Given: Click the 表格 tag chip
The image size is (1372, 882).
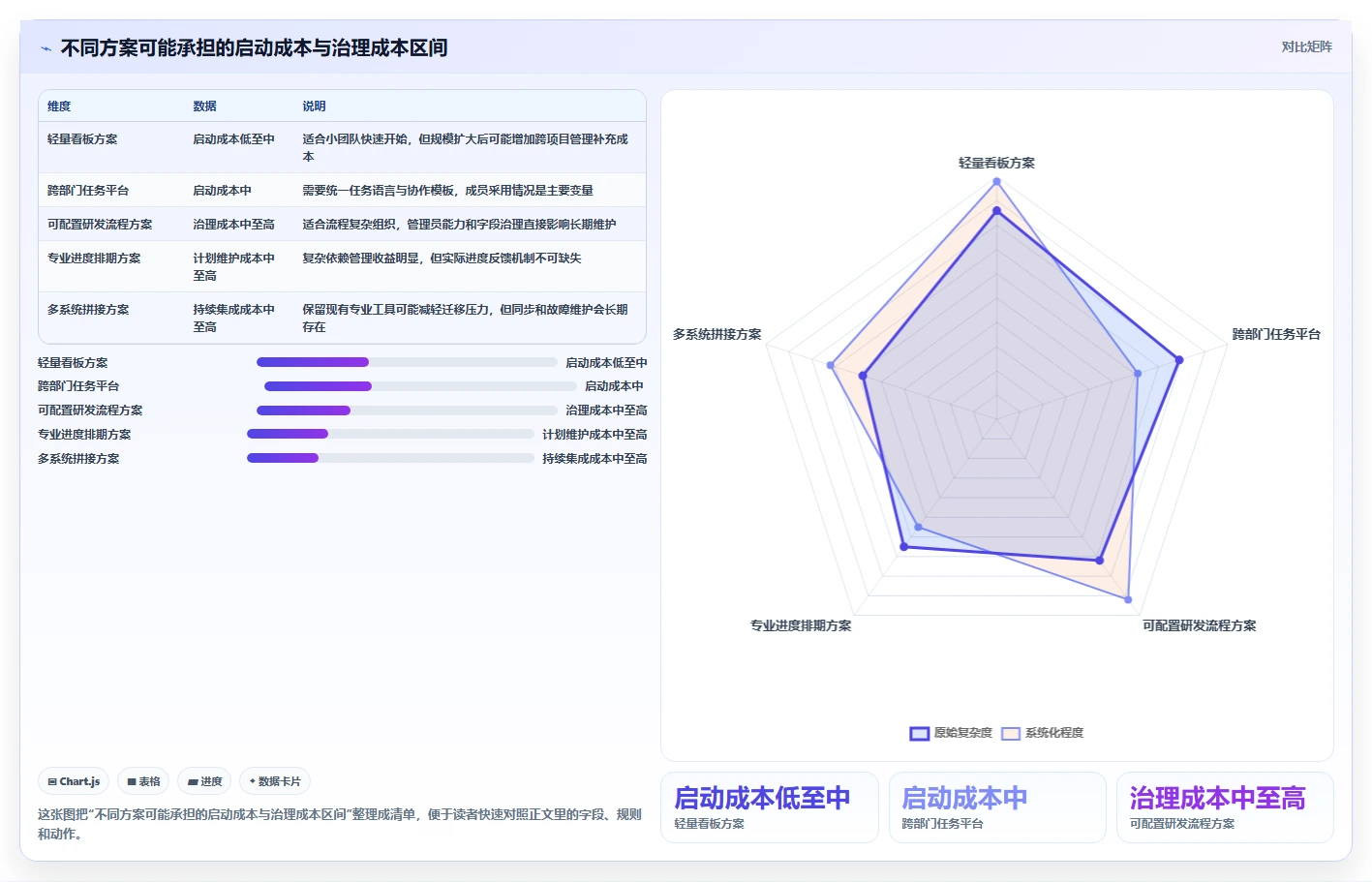Looking at the screenshot, I should click(143, 781).
